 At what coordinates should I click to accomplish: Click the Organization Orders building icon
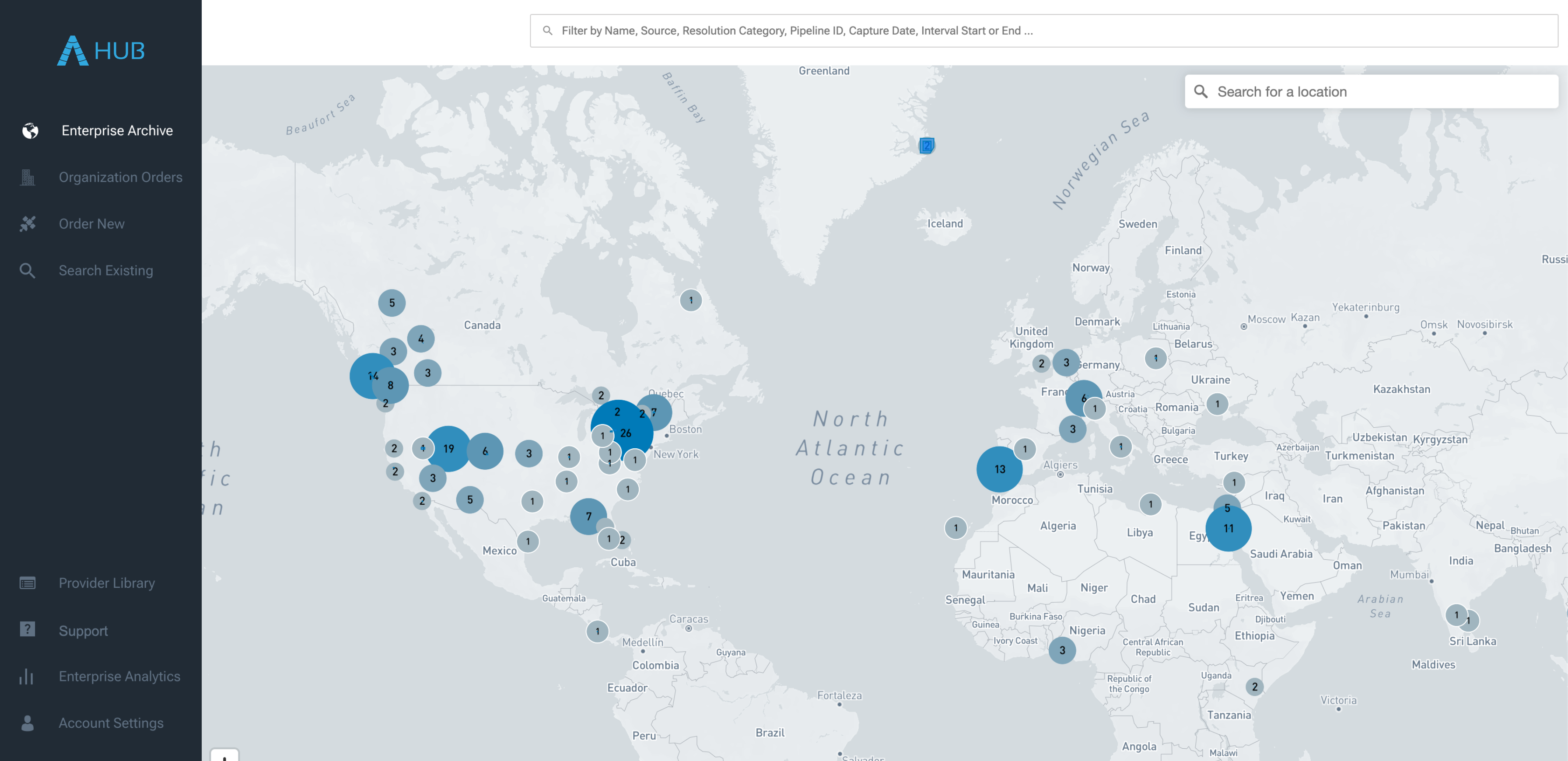click(28, 177)
